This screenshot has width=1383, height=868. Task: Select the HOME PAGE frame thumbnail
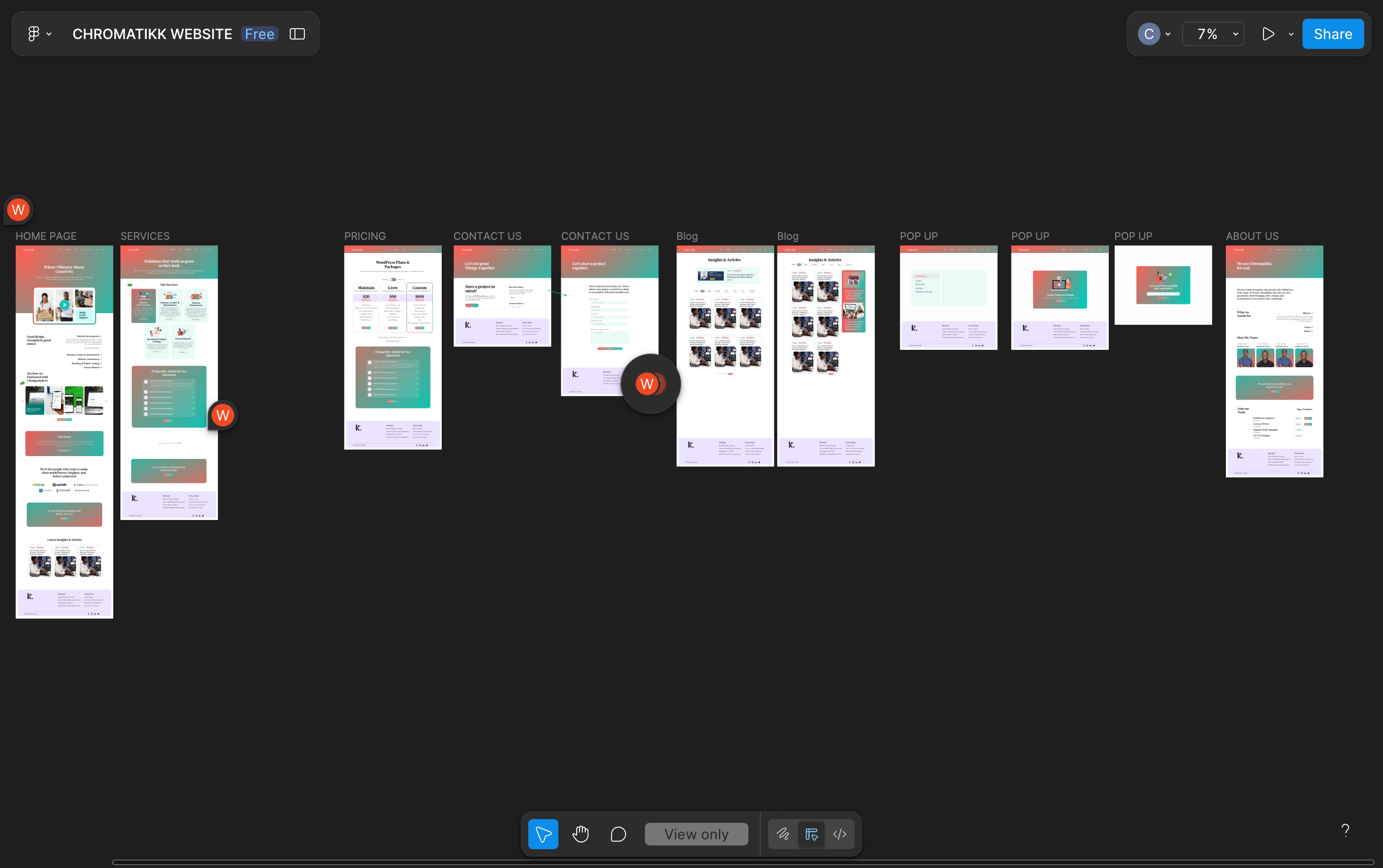tap(64, 431)
